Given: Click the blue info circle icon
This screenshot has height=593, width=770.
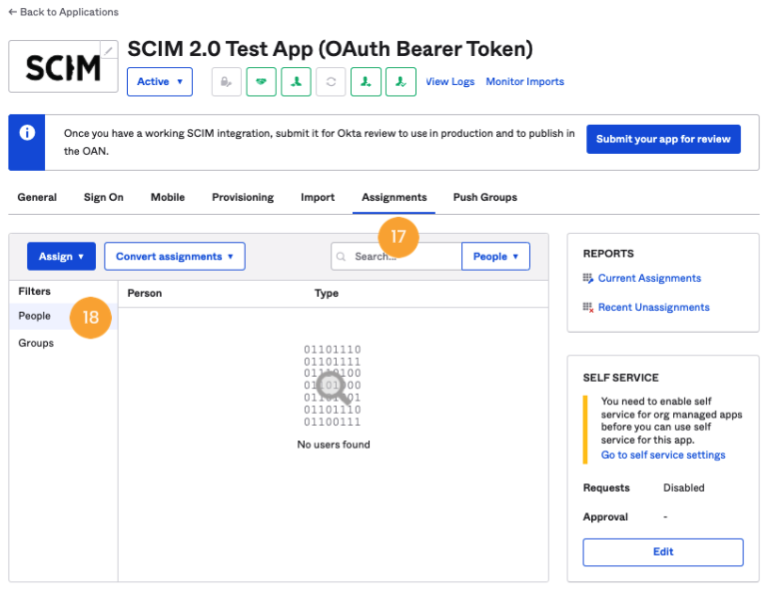Looking at the screenshot, I should click(27, 133).
